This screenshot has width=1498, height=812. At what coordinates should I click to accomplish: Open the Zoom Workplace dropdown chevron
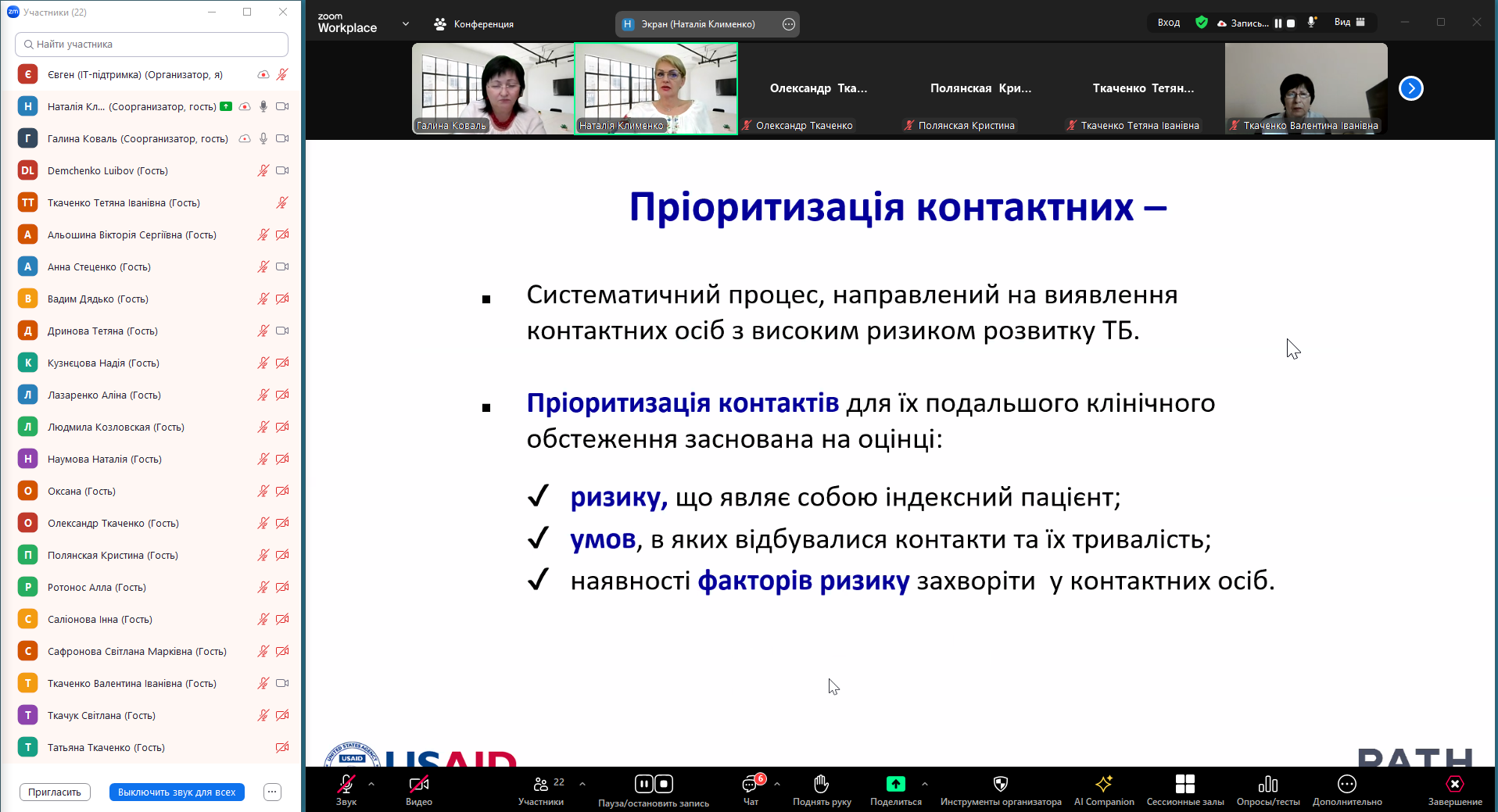point(406,24)
